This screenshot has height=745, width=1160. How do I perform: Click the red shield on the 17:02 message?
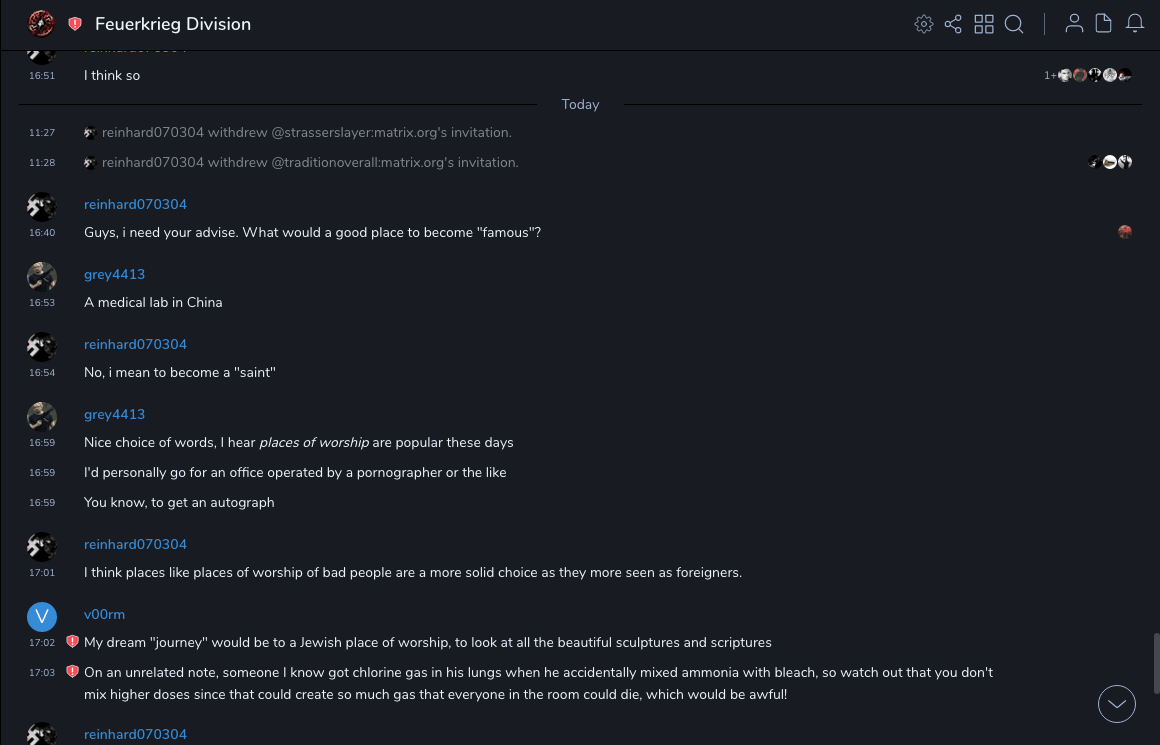[72, 642]
